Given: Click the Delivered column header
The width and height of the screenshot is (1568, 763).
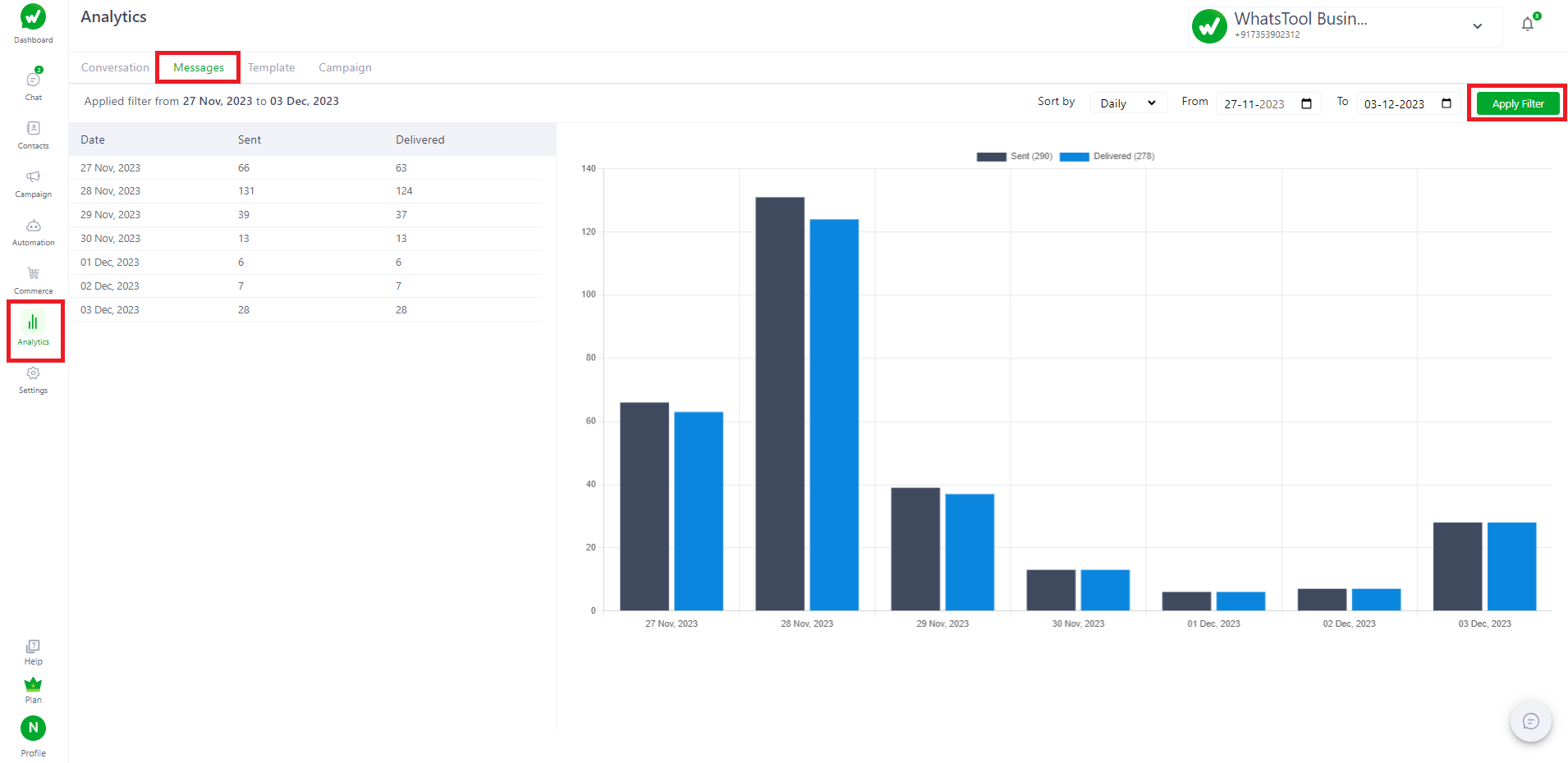Looking at the screenshot, I should click(x=420, y=139).
